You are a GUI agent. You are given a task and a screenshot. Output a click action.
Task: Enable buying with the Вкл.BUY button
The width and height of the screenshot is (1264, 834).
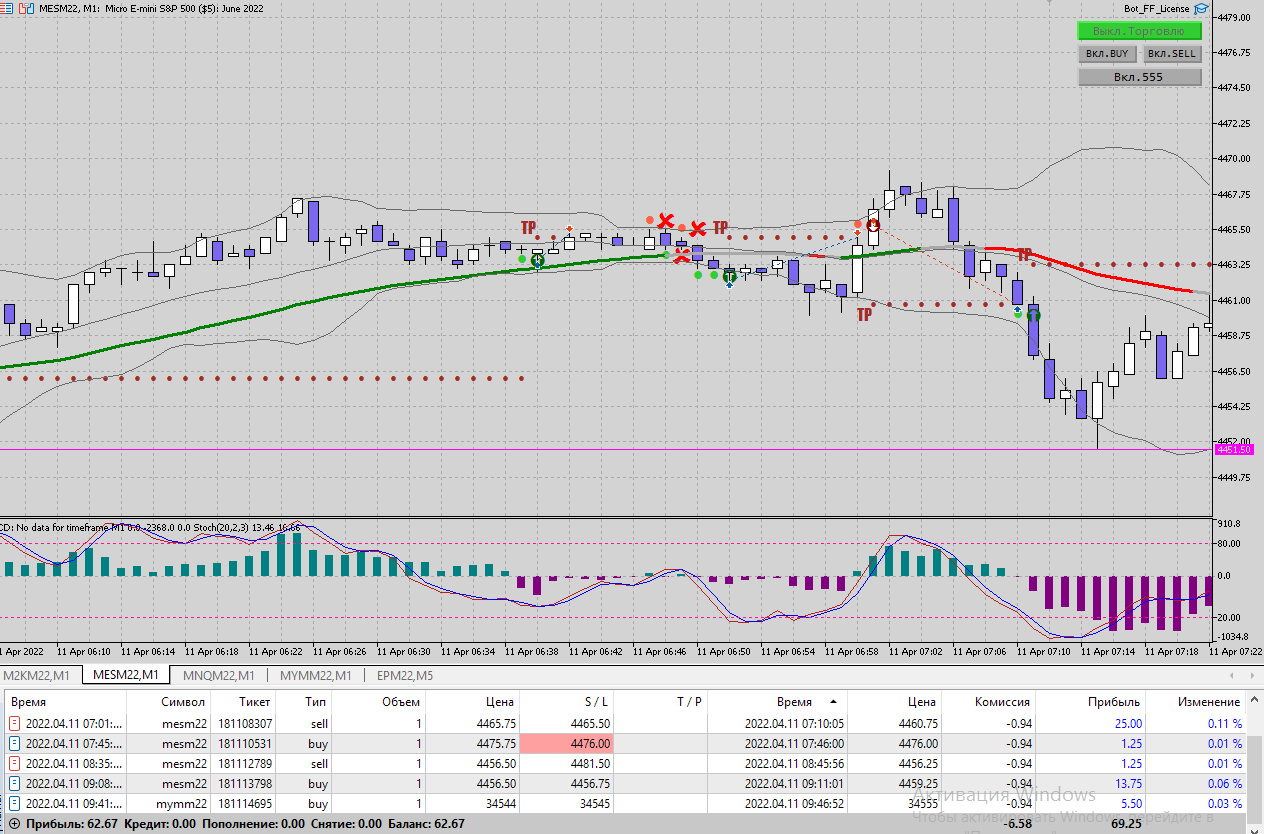(x=1107, y=54)
